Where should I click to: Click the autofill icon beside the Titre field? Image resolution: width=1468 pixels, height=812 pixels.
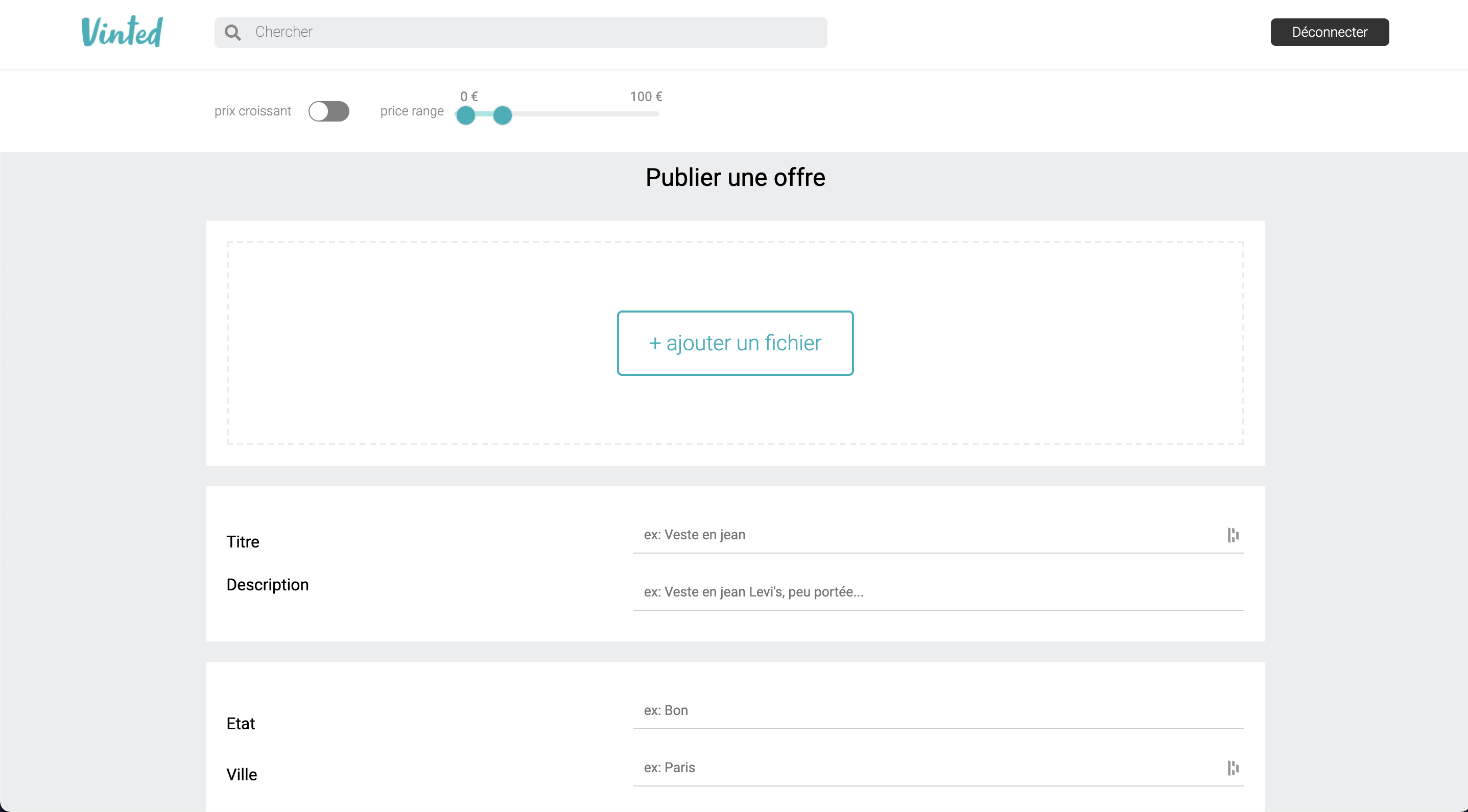pyautogui.click(x=1233, y=535)
